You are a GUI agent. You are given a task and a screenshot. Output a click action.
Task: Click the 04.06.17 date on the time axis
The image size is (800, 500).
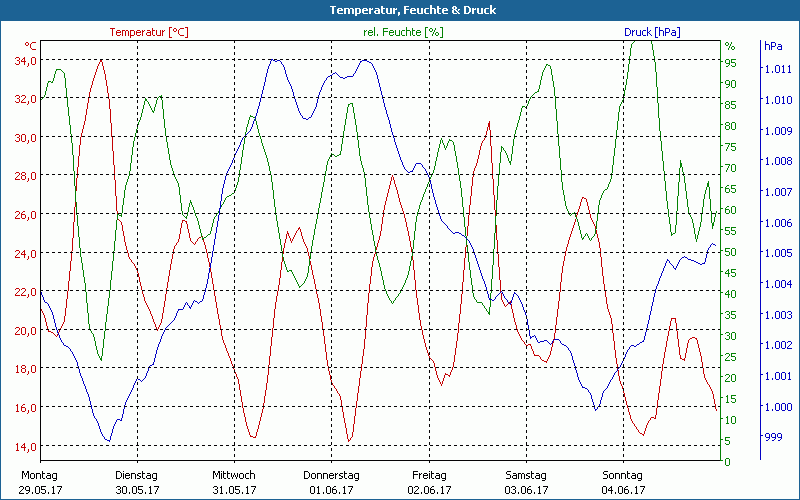tap(623, 490)
